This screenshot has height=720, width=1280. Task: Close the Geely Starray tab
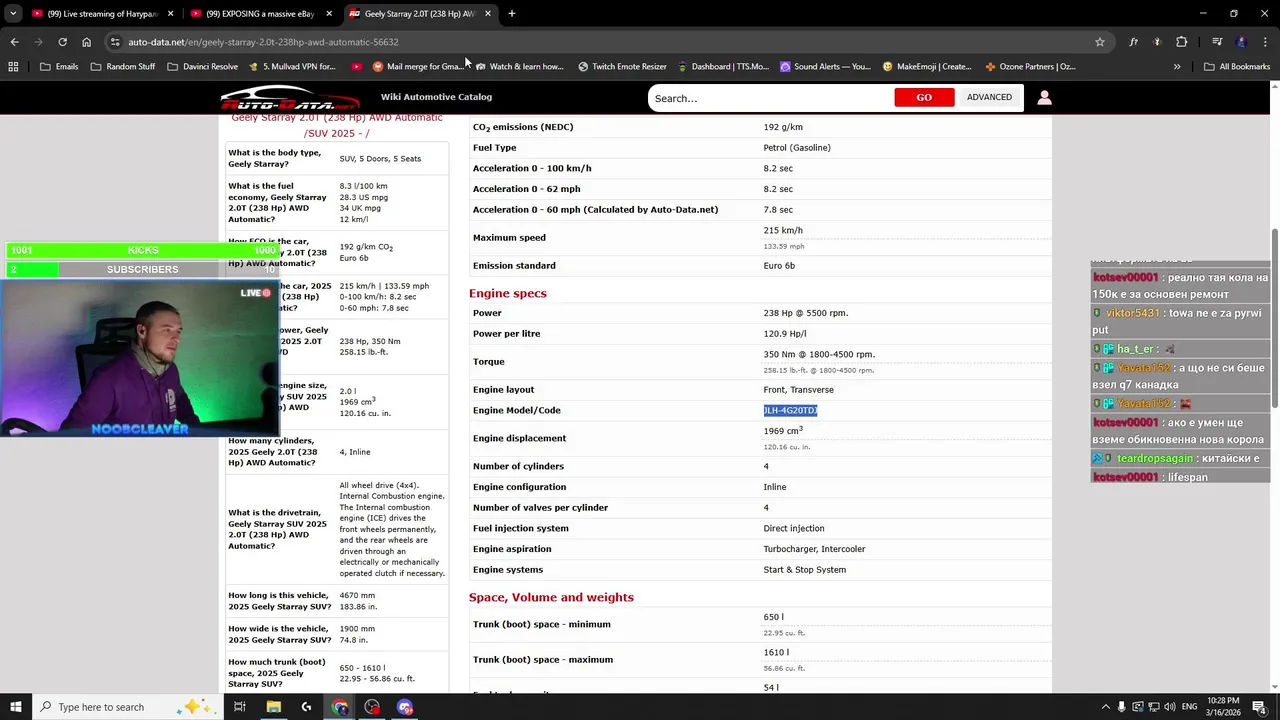point(488,14)
